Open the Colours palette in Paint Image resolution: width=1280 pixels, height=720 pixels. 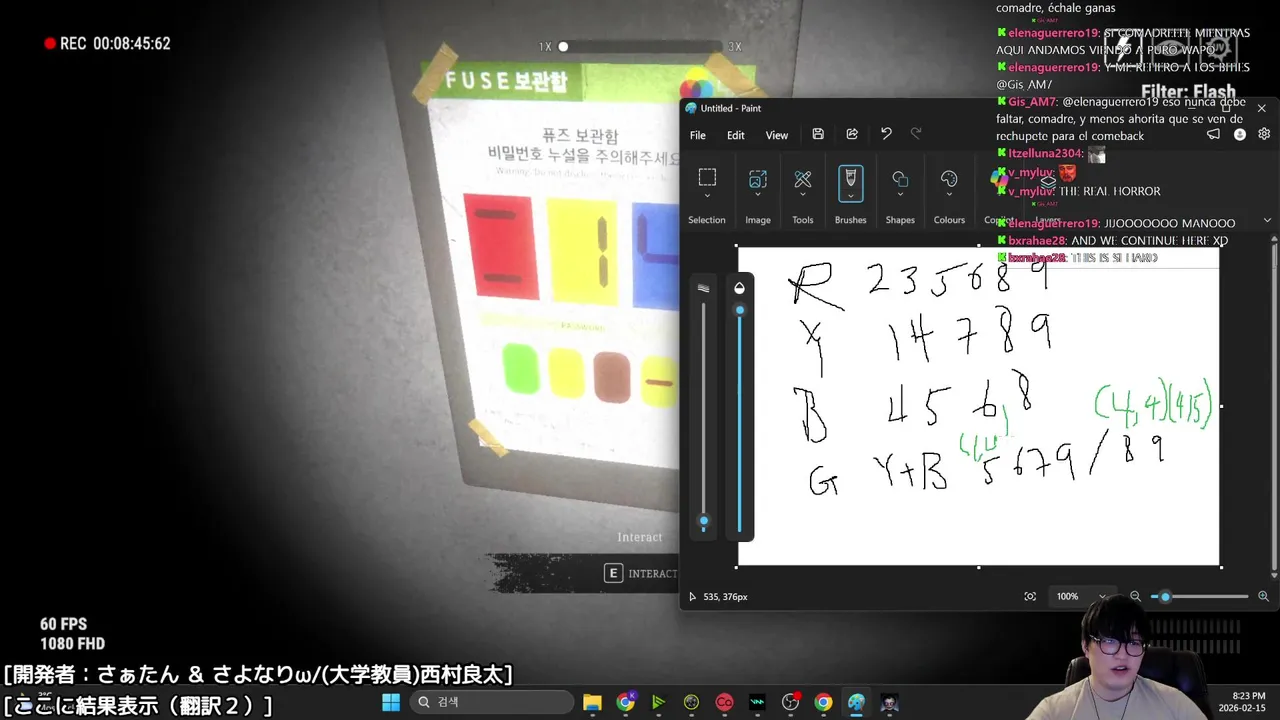pos(949,178)
